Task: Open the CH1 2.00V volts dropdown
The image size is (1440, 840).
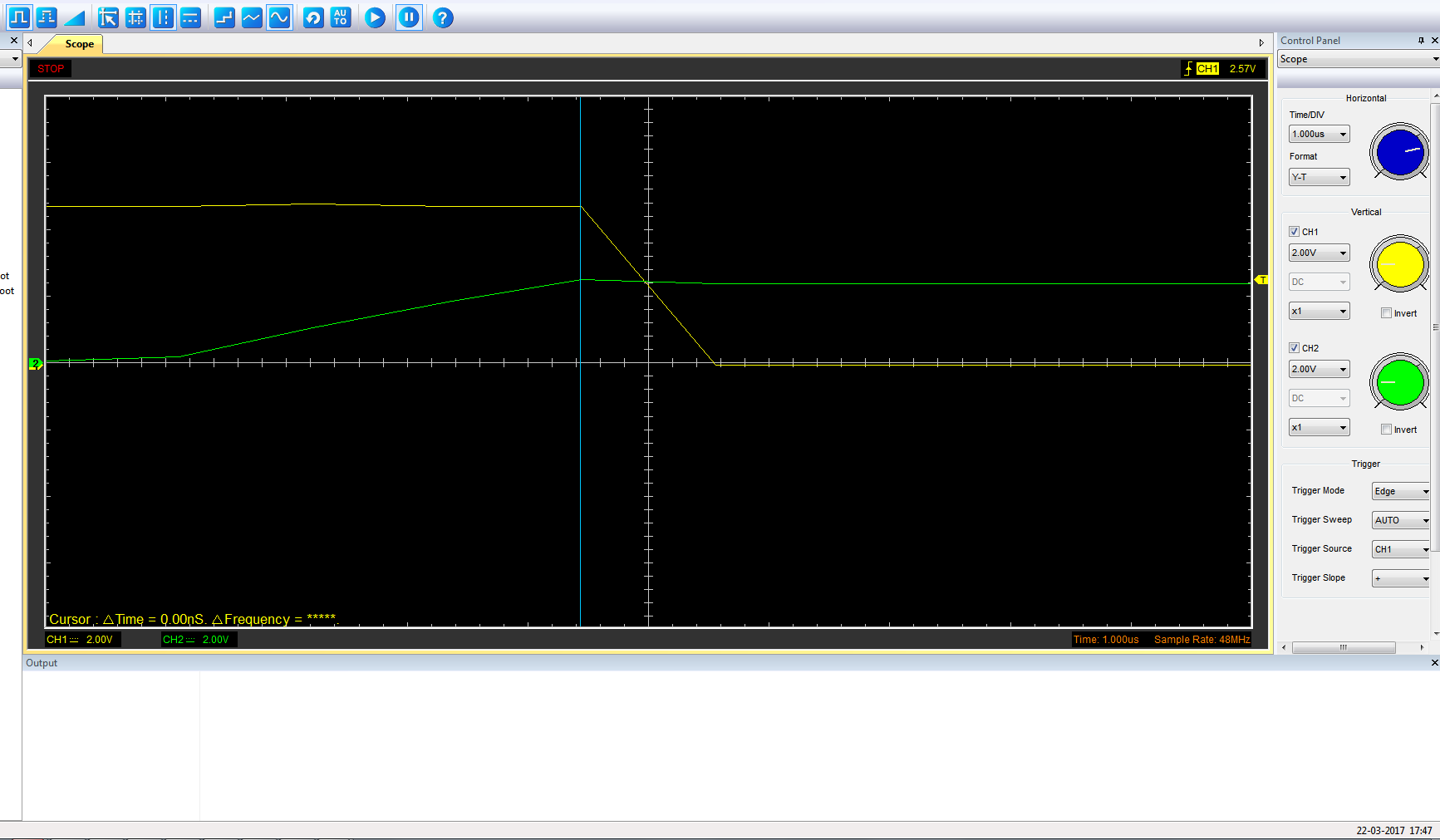Action: 1320,253
